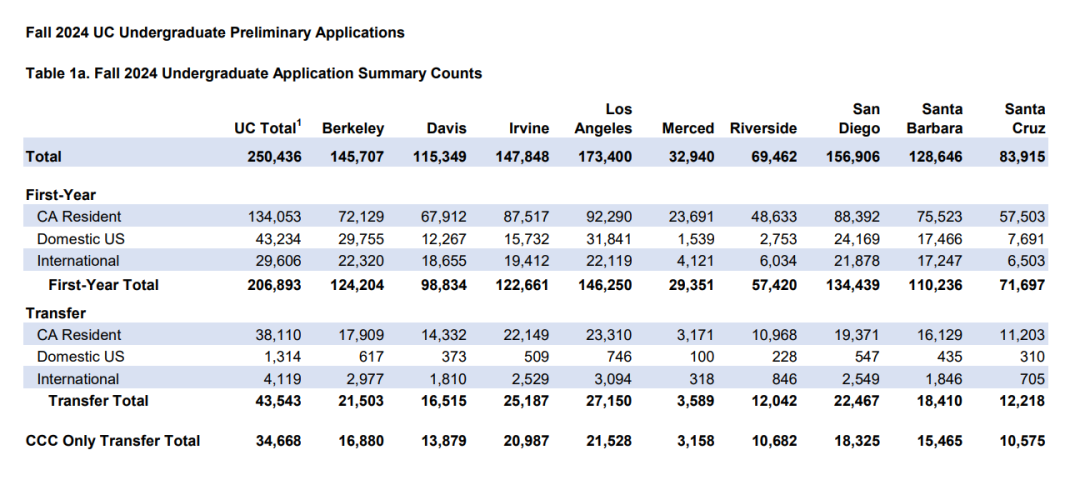
Task: Click San Diego First-Year Total 134,439
Action: click(853, 285)
